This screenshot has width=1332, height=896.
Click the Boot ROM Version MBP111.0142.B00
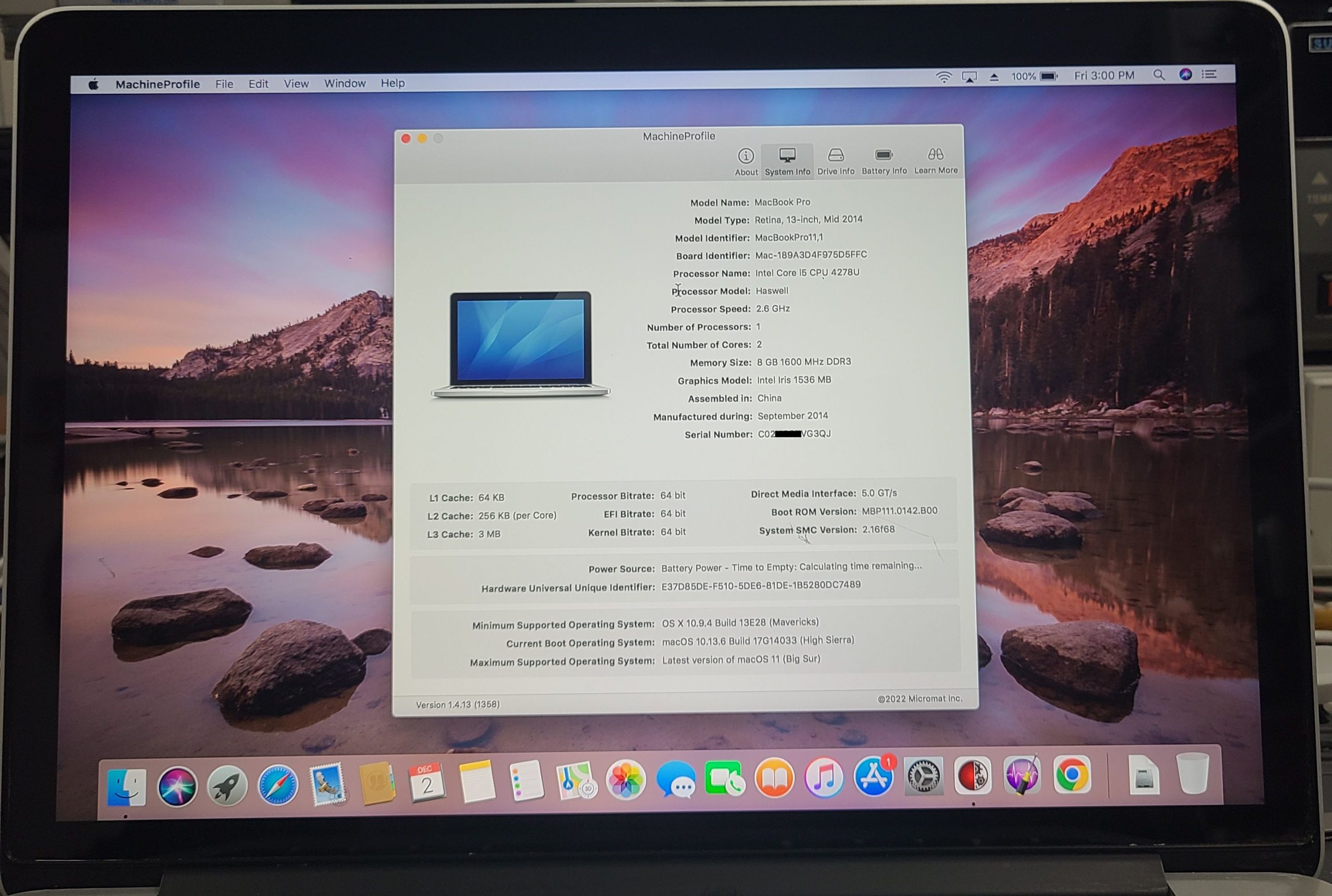pos(899,511)
